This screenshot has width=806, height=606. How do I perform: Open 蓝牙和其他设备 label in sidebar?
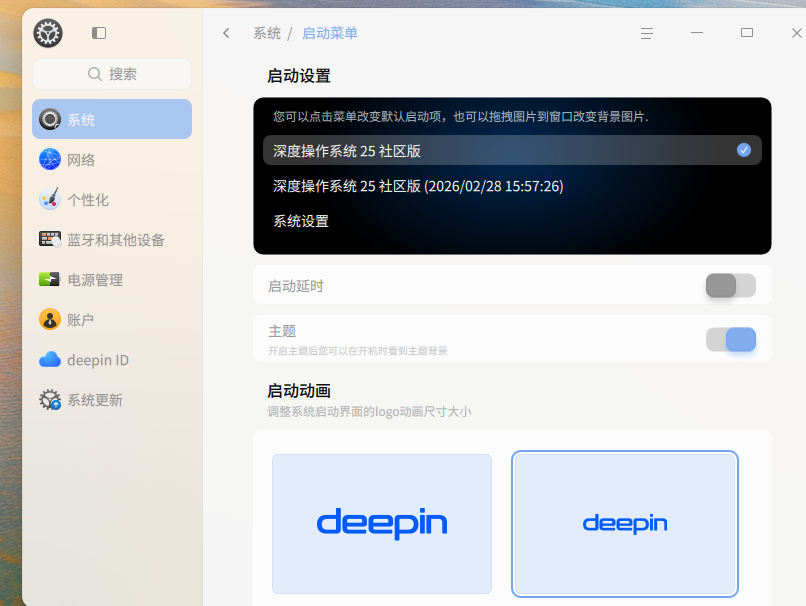116,240
